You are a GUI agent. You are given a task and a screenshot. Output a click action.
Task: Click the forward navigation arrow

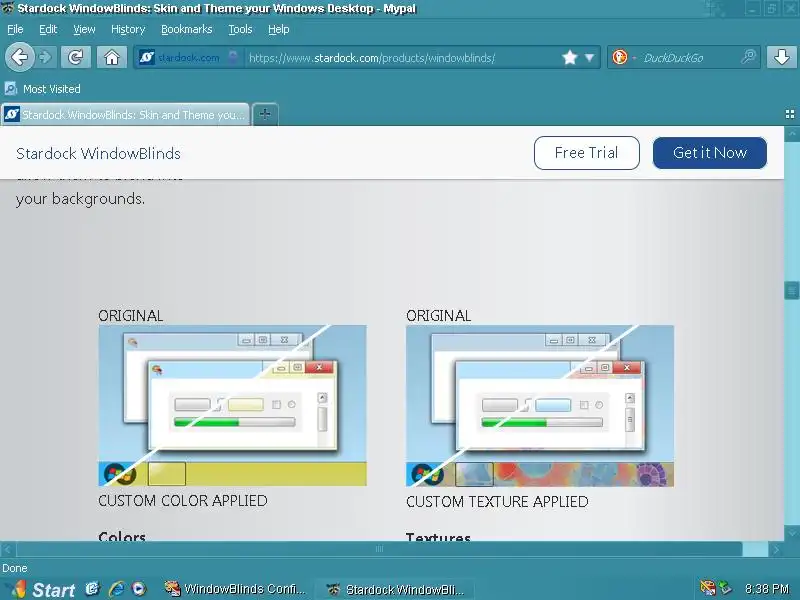coord(46,57)
